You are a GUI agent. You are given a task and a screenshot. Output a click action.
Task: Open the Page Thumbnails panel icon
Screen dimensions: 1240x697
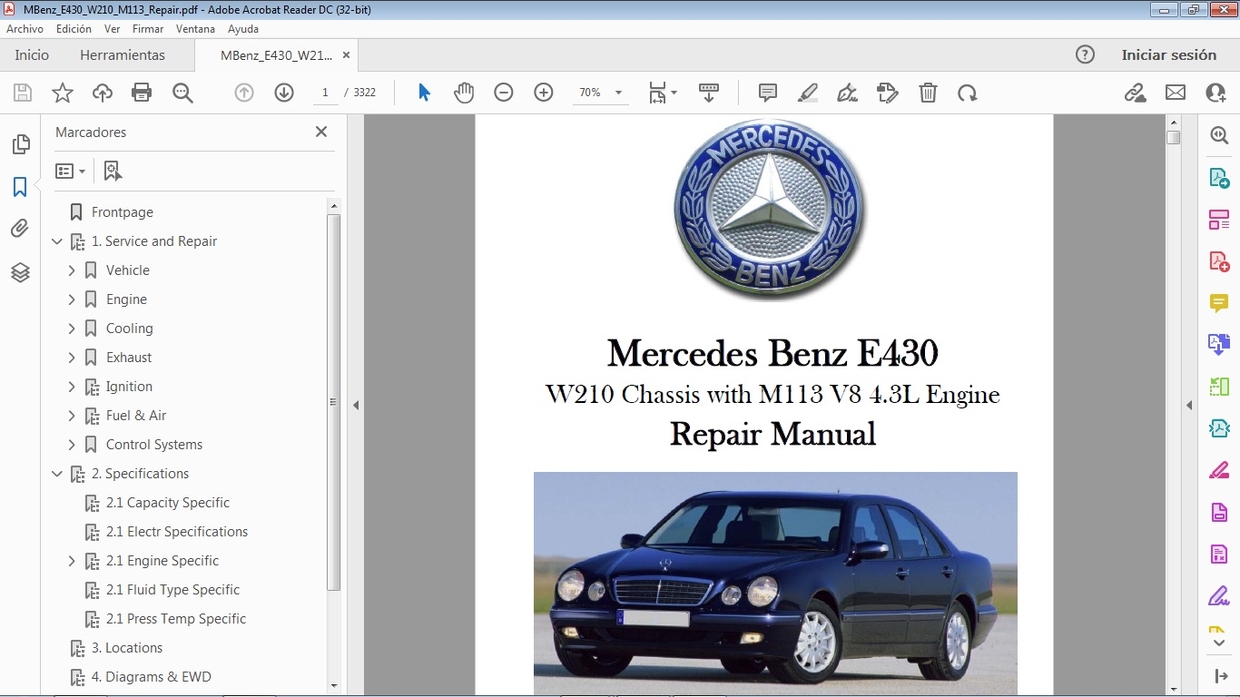pos(21,144)
